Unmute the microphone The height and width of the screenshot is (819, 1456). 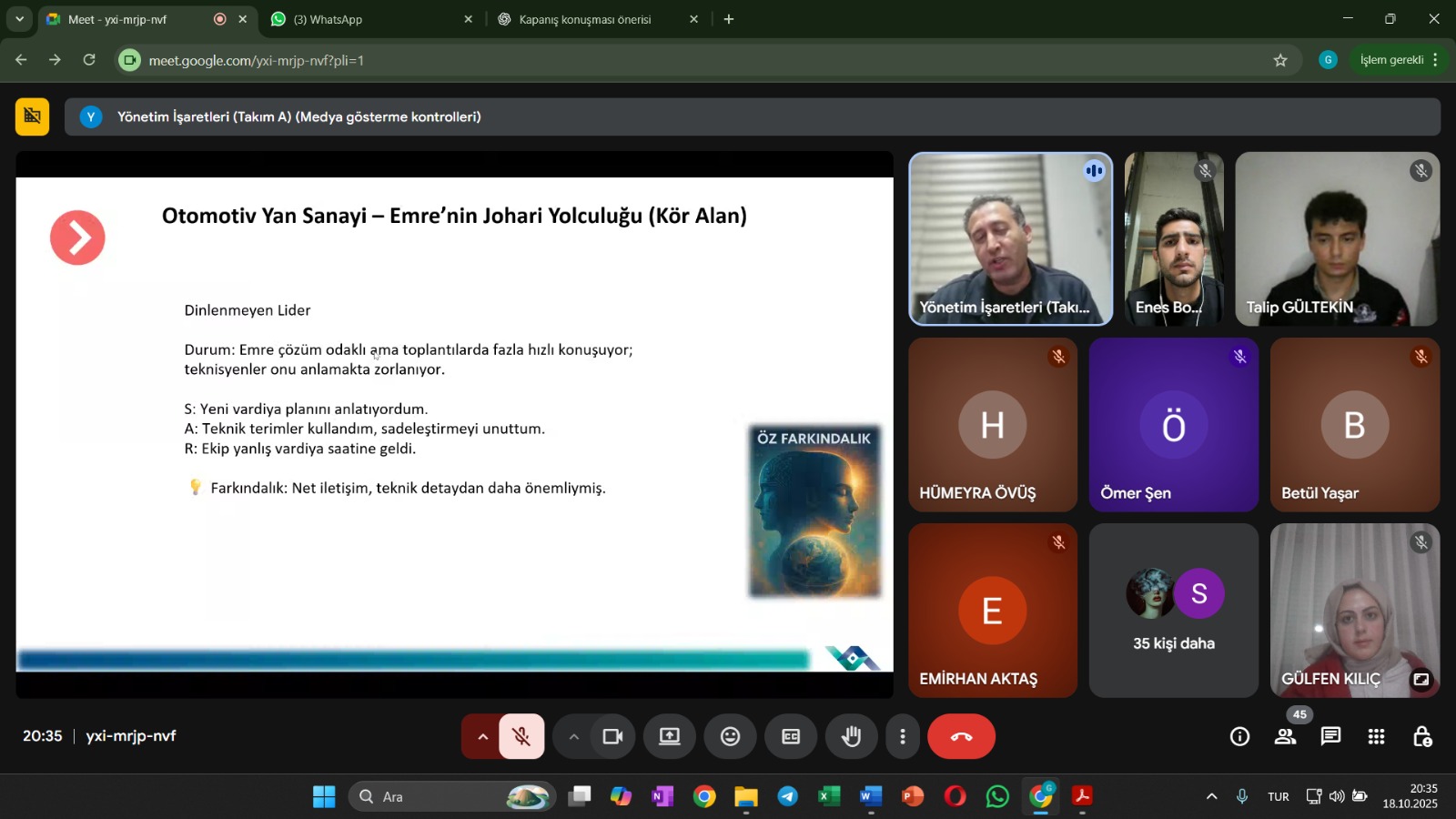coord(521,736)
